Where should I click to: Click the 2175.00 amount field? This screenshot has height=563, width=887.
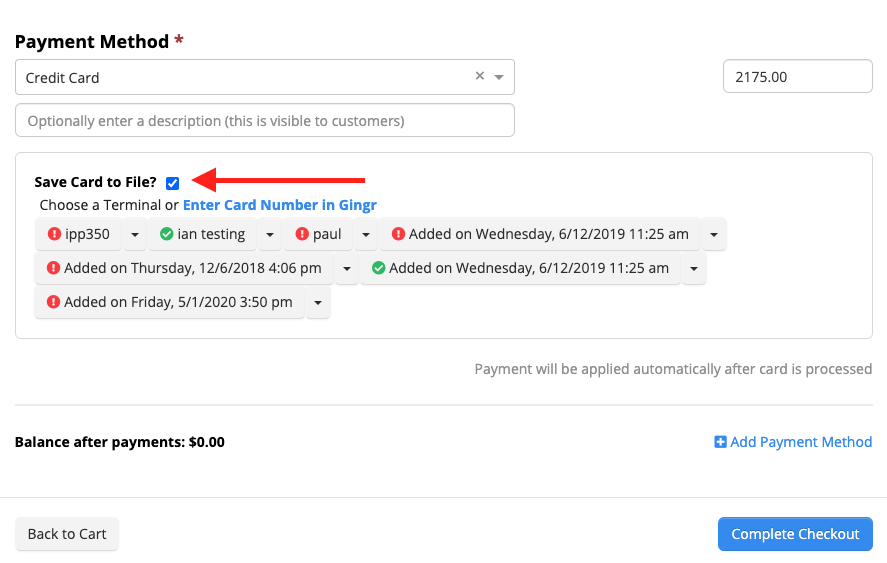pyautogui.click(x=798, y=76)
